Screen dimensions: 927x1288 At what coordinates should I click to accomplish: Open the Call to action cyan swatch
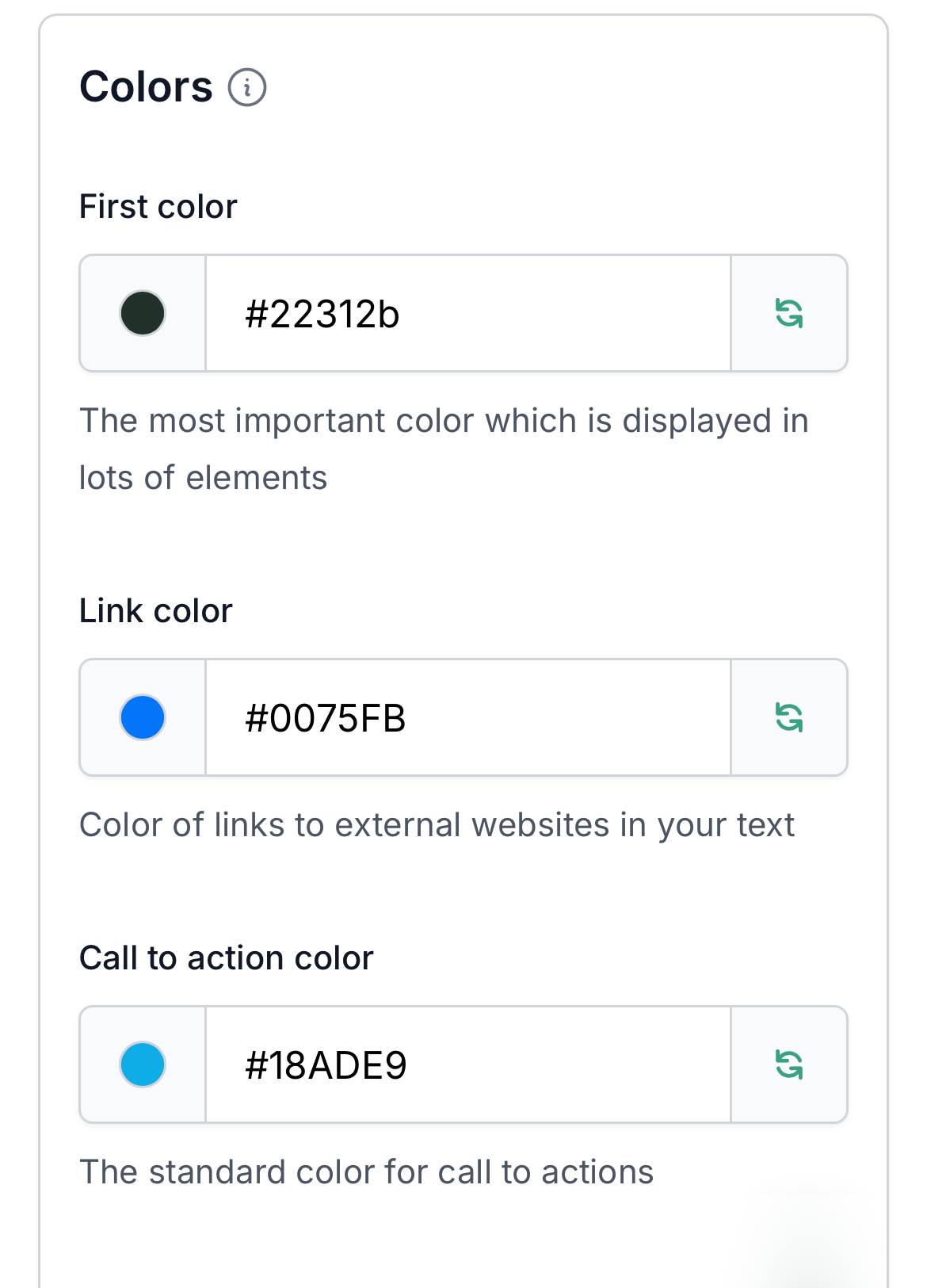(143, 1064)
